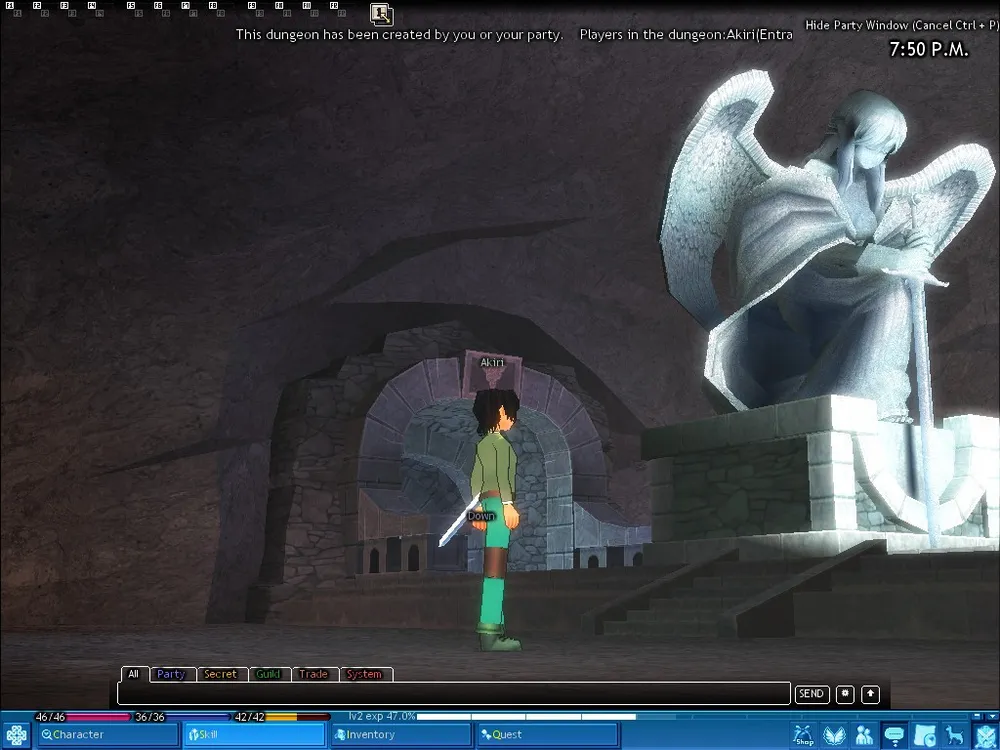
Task: Open the main menu knot icon
Action: [x=15, y=735]
